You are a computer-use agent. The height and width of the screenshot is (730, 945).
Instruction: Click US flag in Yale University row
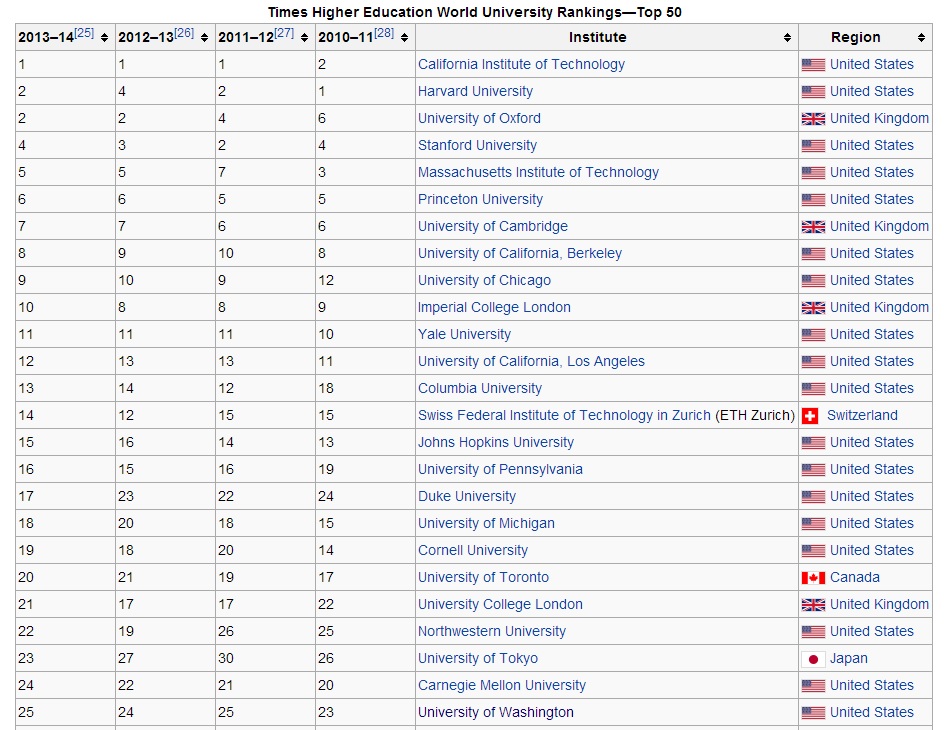[814, 335]
